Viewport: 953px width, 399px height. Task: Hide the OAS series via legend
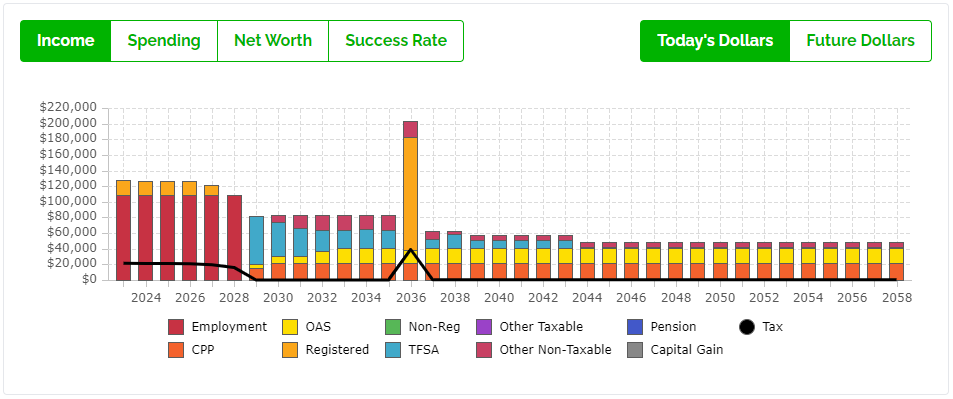pos(290,327)
